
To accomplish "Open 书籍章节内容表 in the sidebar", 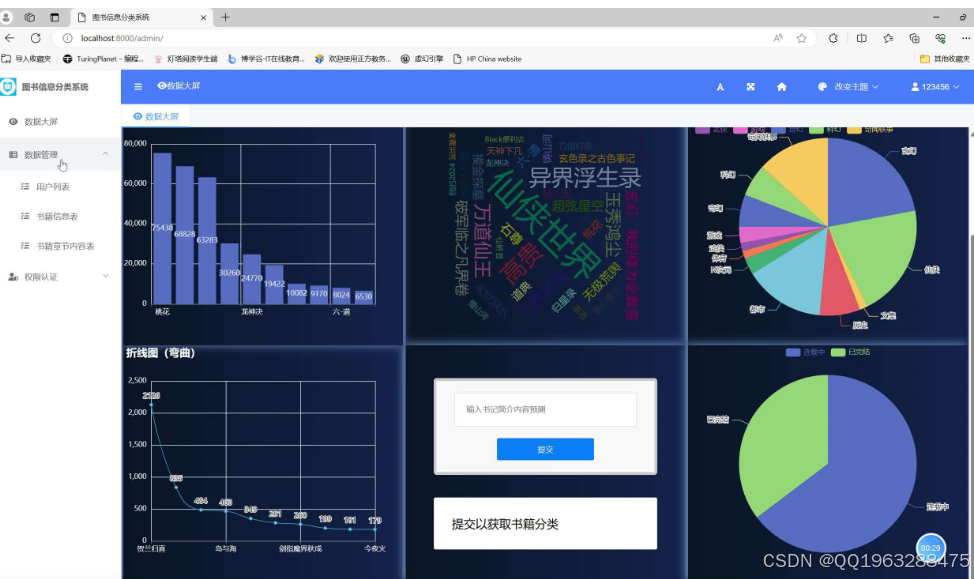I will point(60,246).
